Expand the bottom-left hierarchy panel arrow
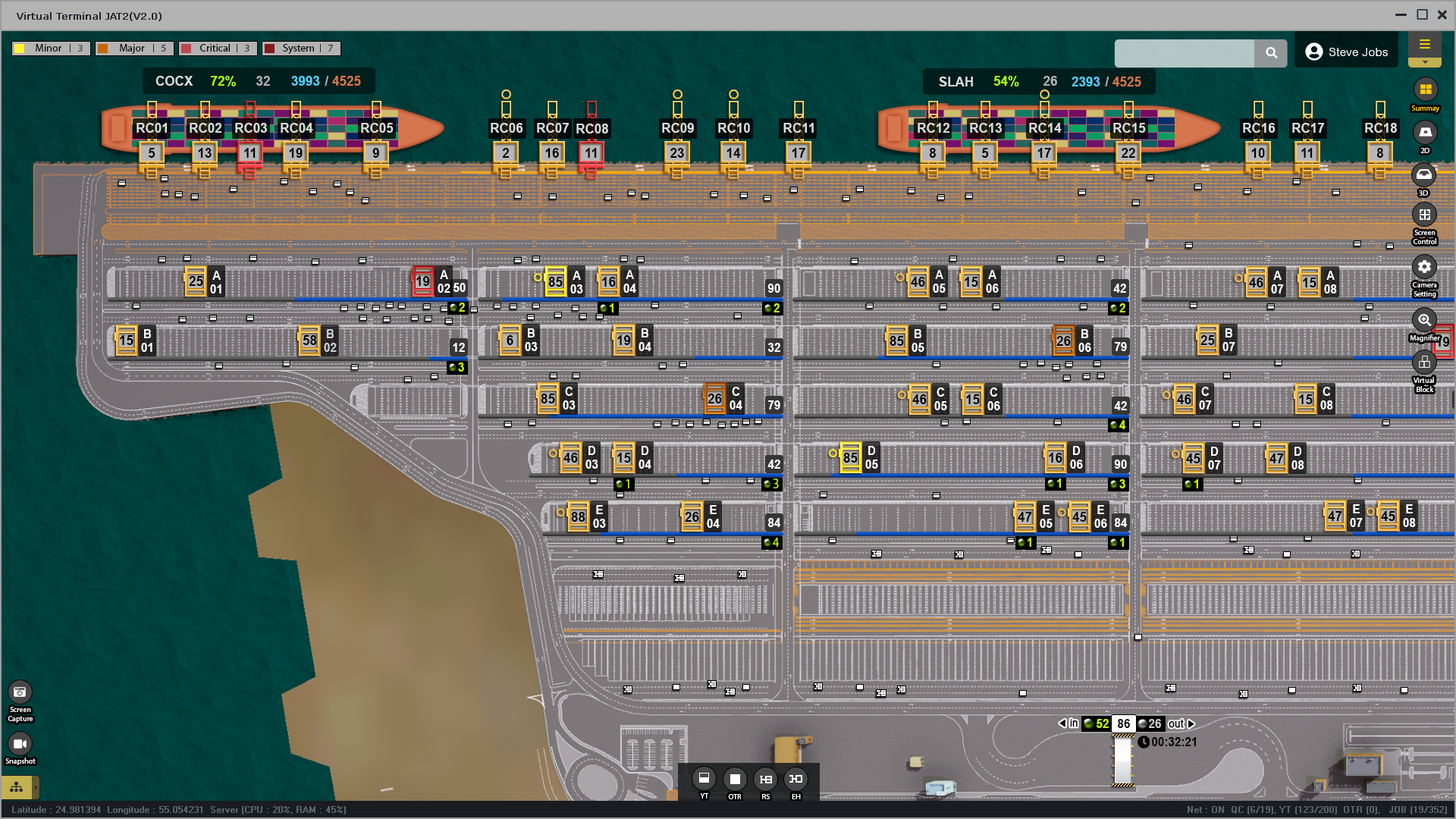The height and width of the screenshot is (819, 1456). click(36, 787)
